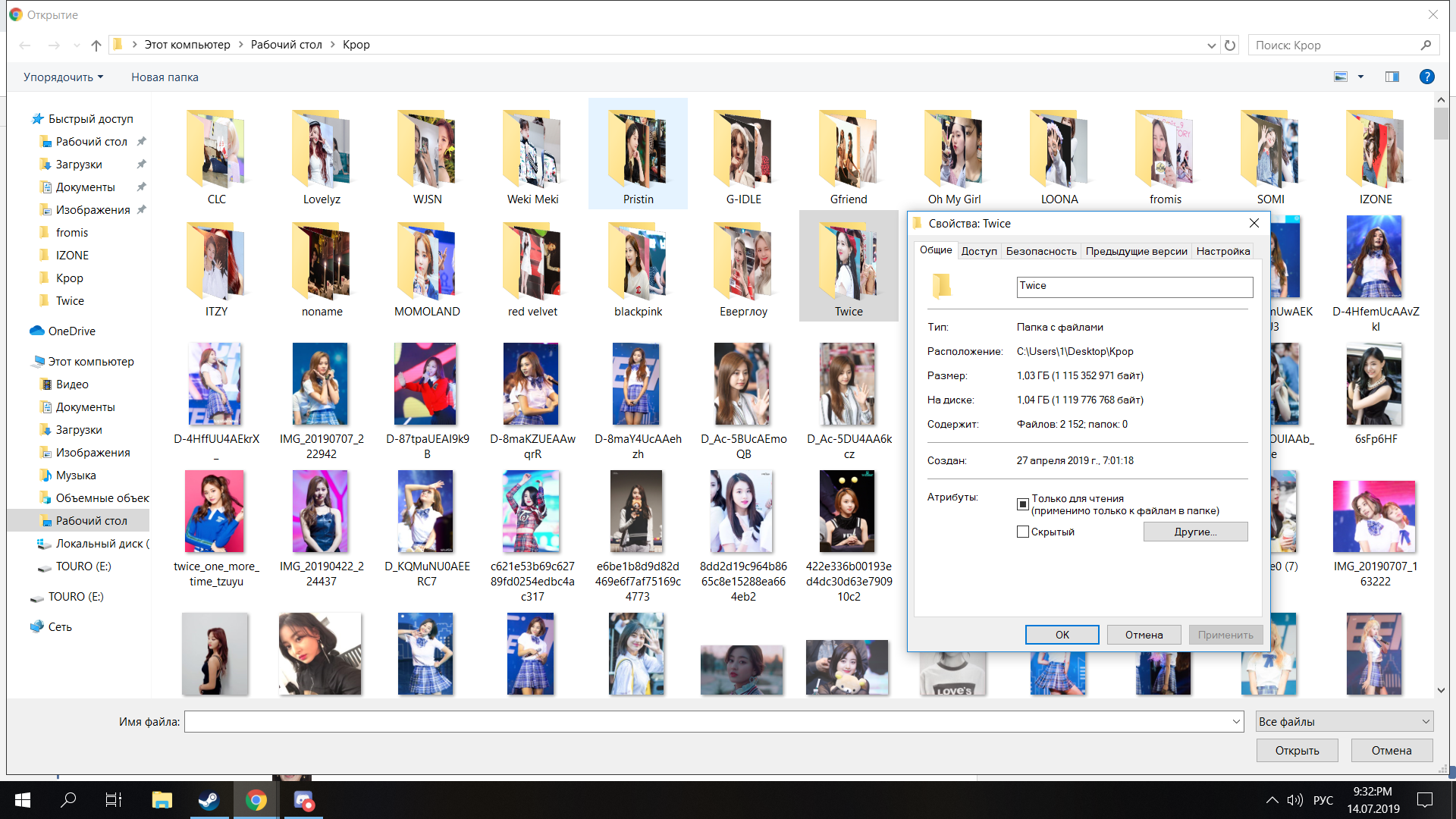
Task: Click the search magnifier icon in the Кроп box
Action: (x=1426, y=45)
